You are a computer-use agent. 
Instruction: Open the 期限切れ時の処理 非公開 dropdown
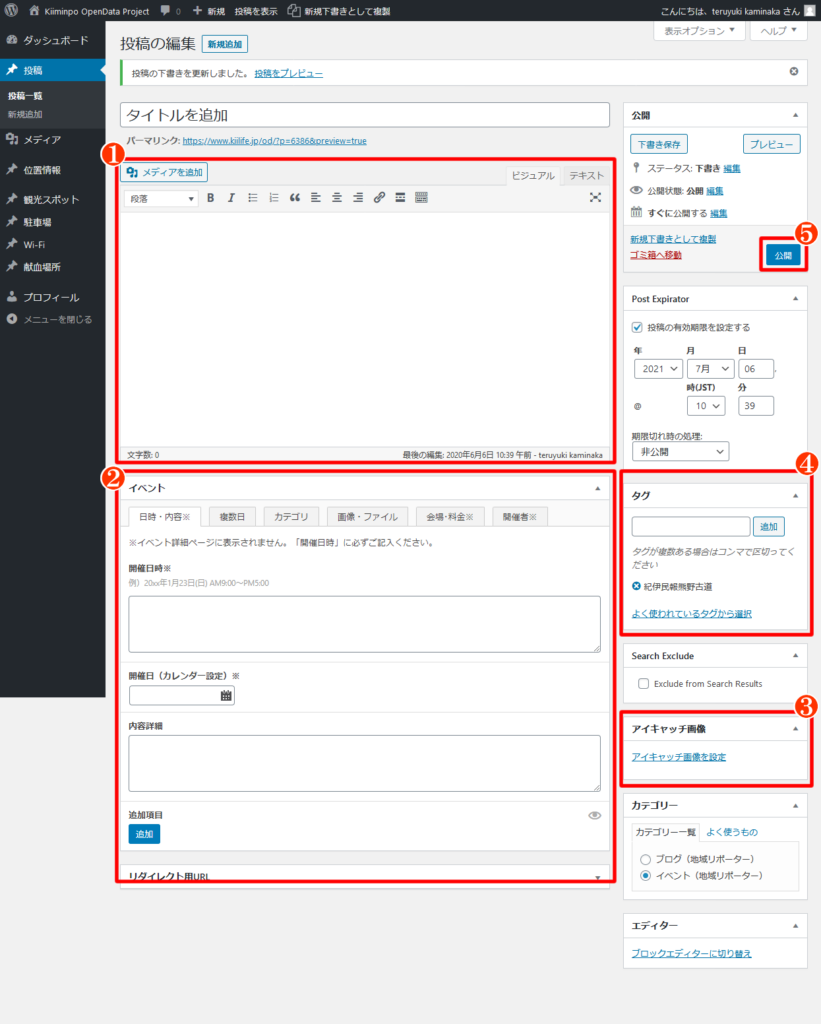click(x=680, y=452)
